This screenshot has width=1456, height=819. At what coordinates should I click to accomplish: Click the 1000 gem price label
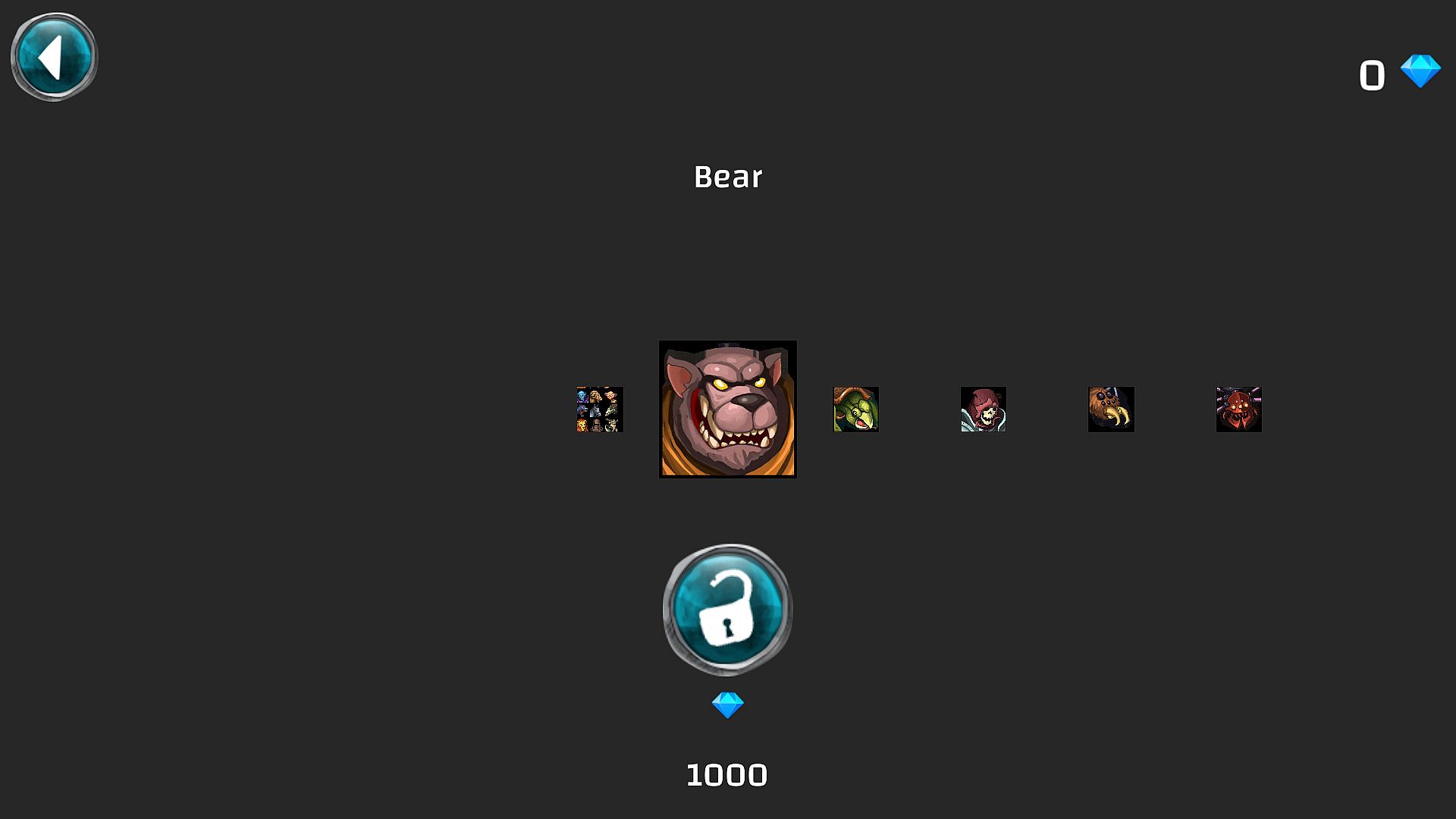click(726, 775)
